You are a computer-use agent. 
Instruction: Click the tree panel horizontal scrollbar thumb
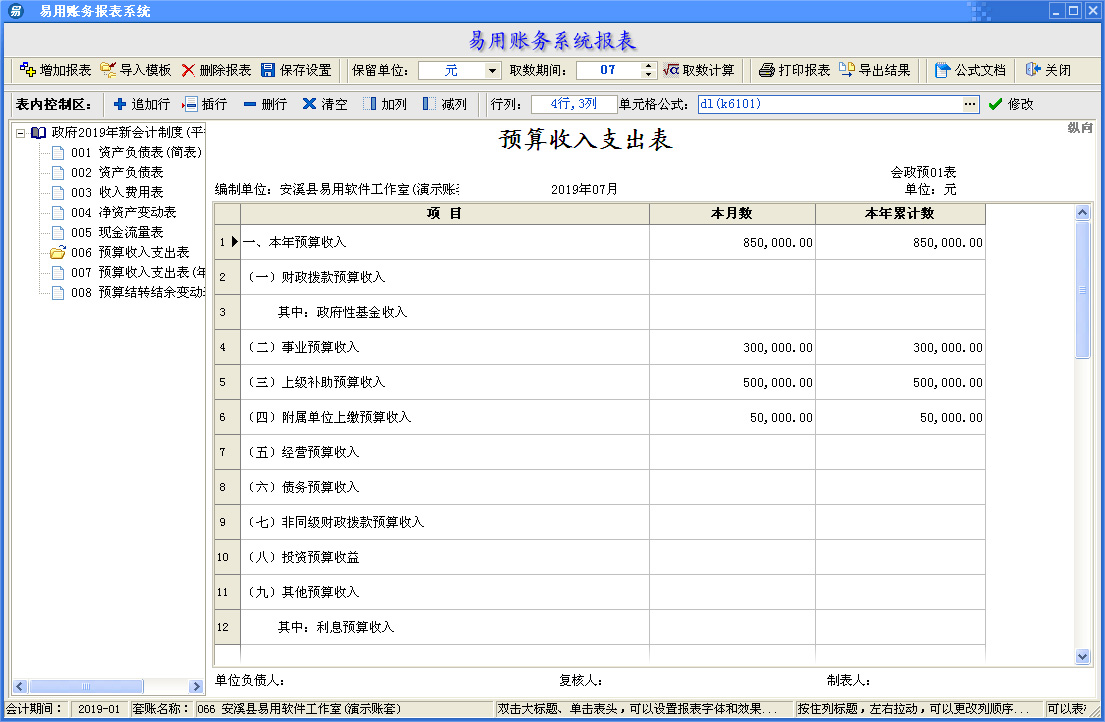pos(86,686)
